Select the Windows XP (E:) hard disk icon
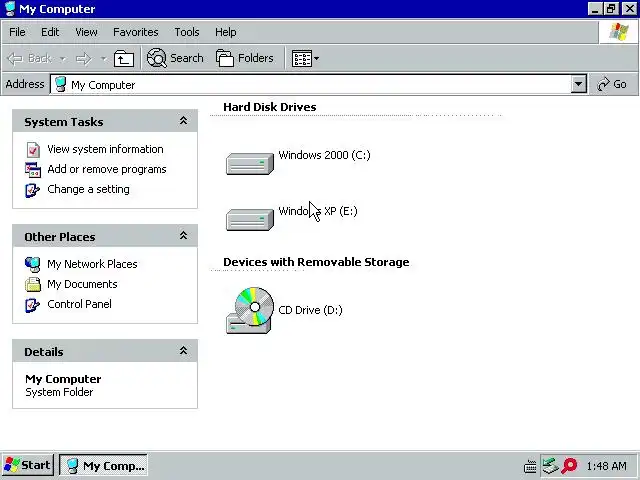 pyautogui.click(x=250, y=220)
